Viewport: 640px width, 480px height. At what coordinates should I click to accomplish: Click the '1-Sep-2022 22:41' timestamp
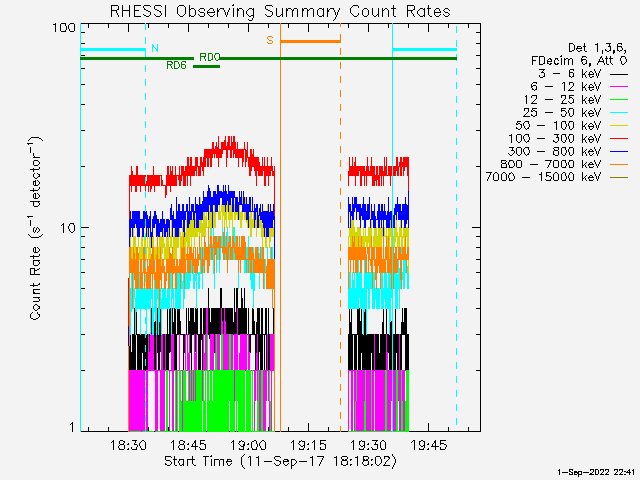596,472
